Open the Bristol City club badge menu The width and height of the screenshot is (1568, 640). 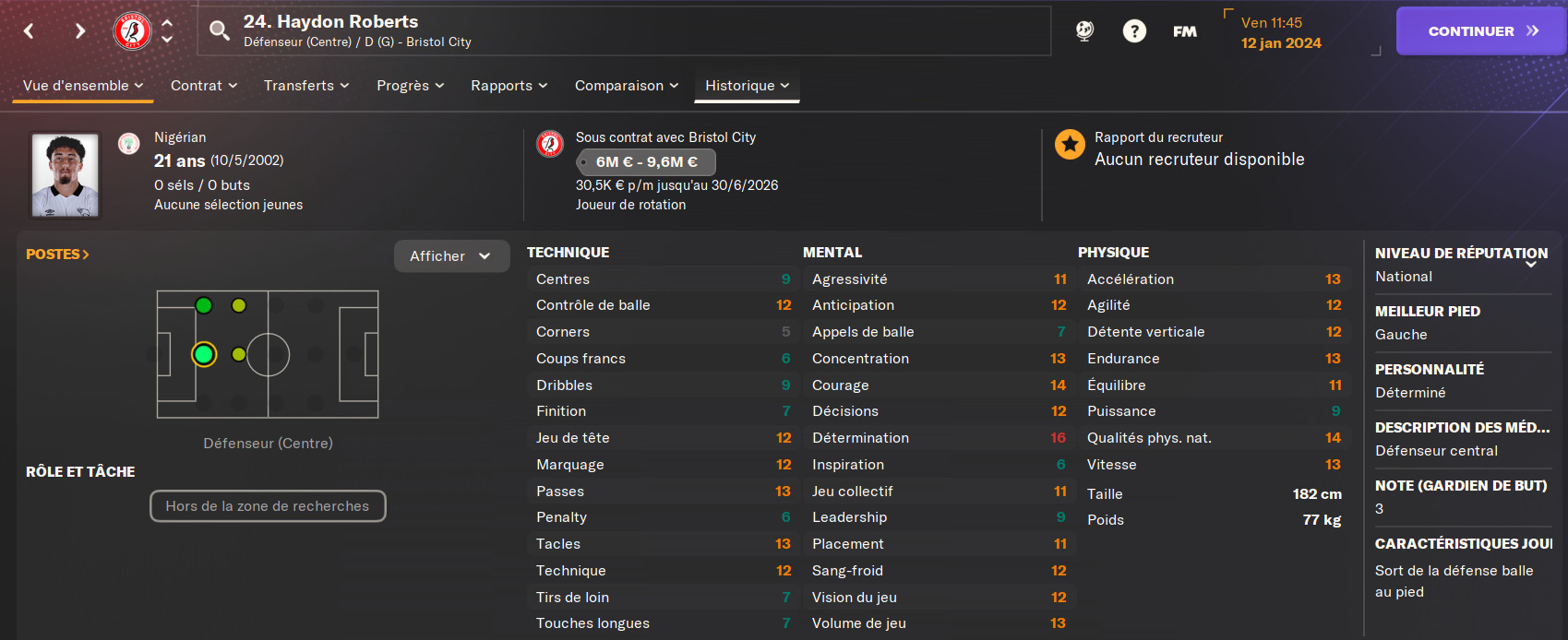pos(132,31)
